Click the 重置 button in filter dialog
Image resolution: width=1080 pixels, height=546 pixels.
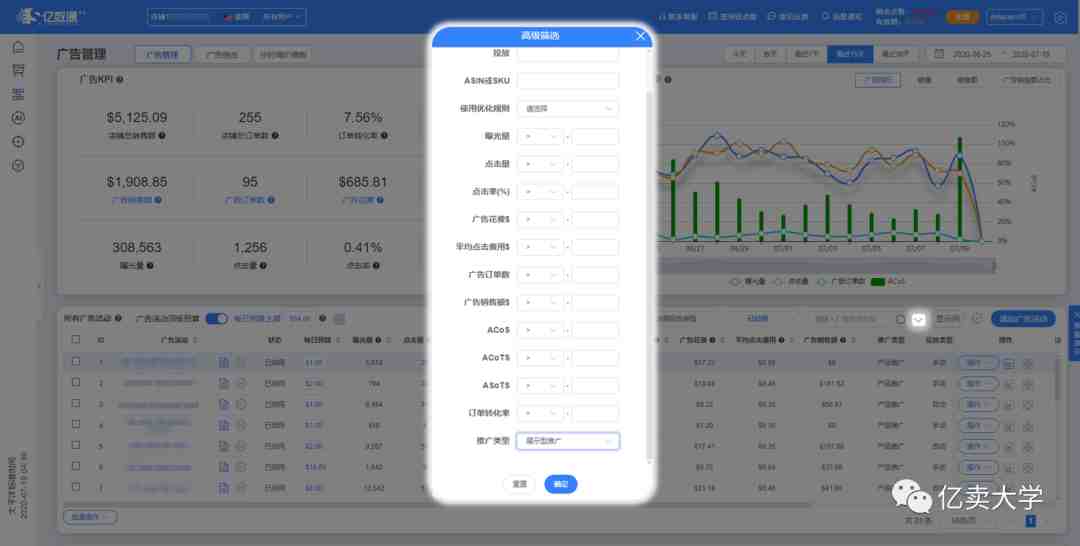click(519, 484)
